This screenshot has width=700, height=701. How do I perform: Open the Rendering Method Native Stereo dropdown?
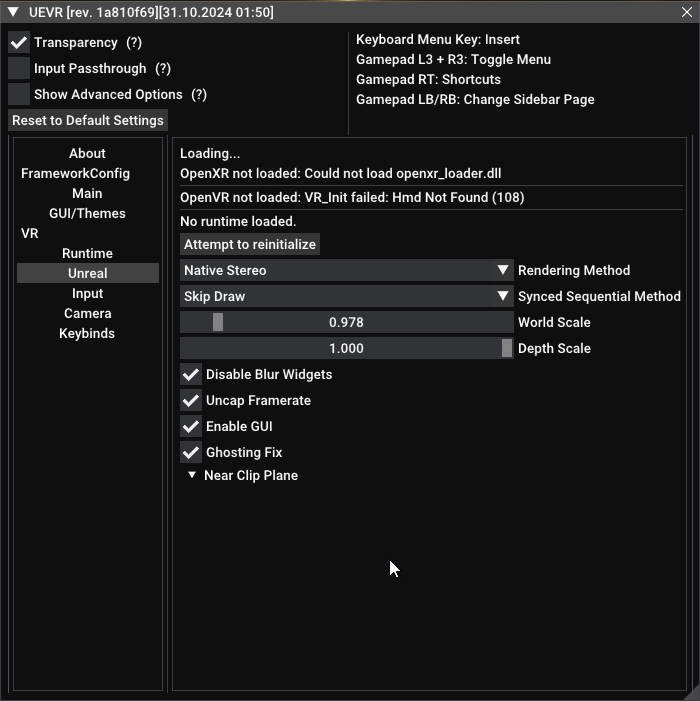(x=346, y=270)
